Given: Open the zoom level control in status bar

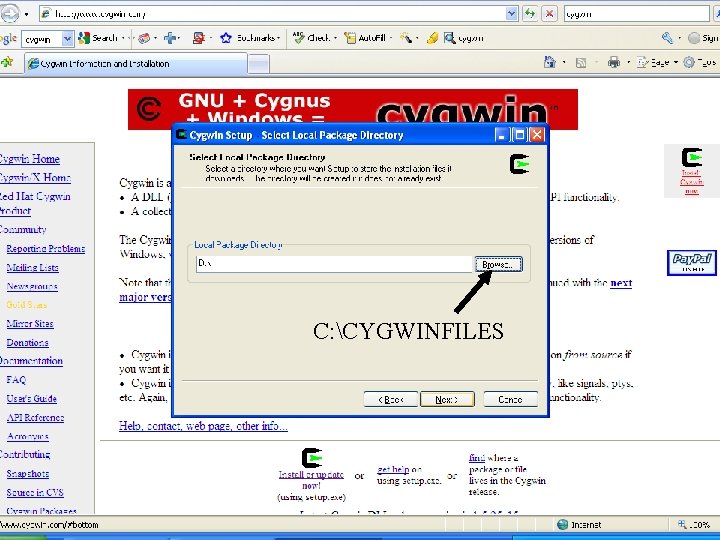Looking at the screenshot, I should pyautogui.click(x=696, y=524).
